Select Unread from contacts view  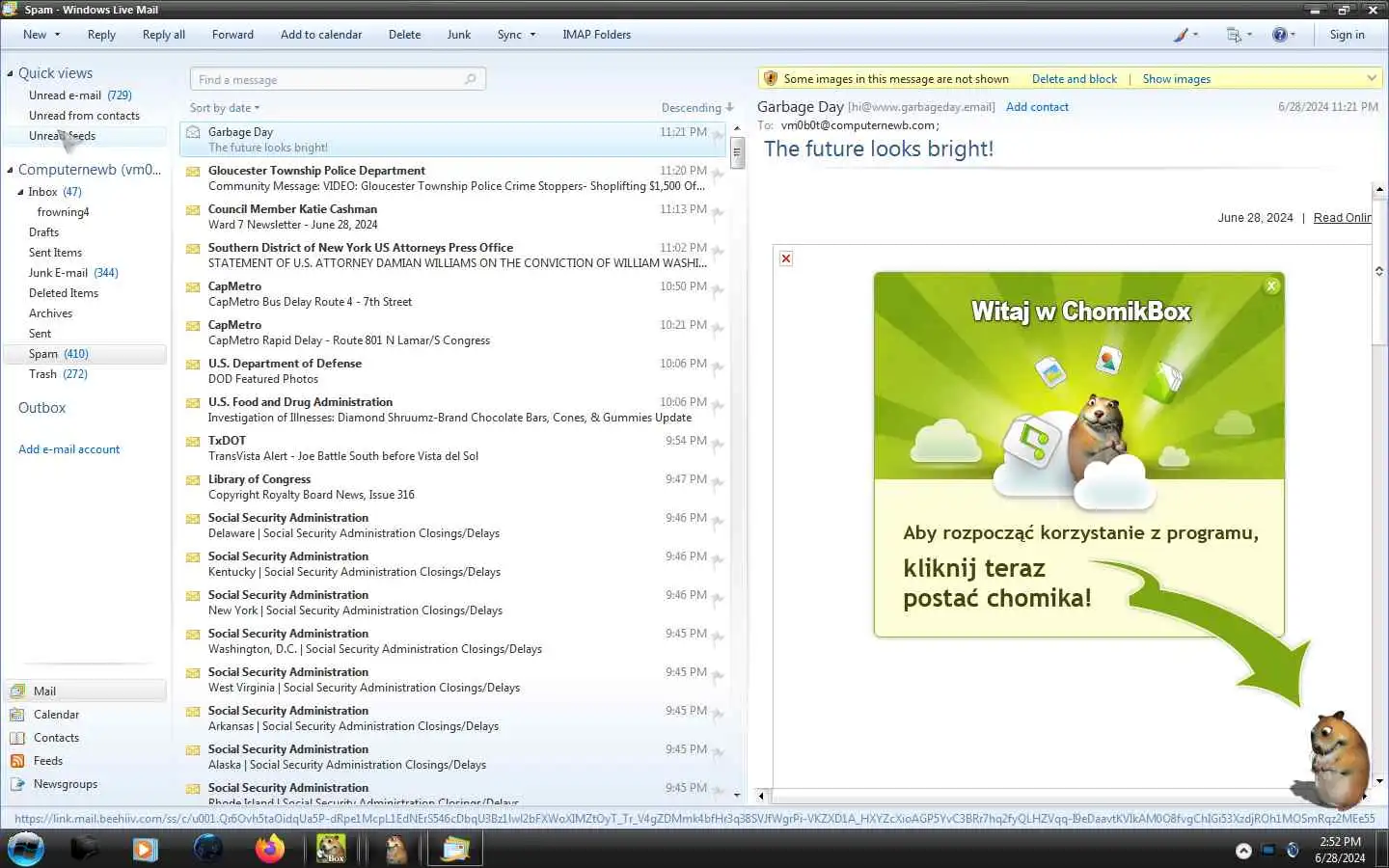pos(84,116)
